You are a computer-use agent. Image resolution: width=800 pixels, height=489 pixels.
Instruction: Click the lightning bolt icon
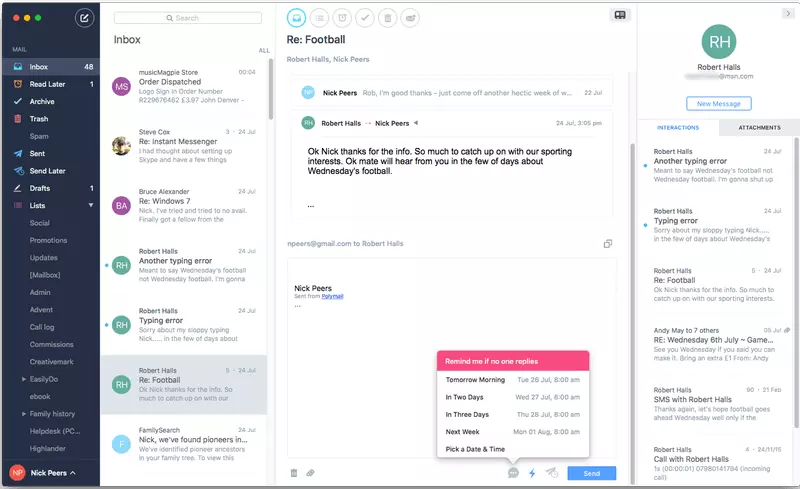pyautogui.click(x=532, y=473)
